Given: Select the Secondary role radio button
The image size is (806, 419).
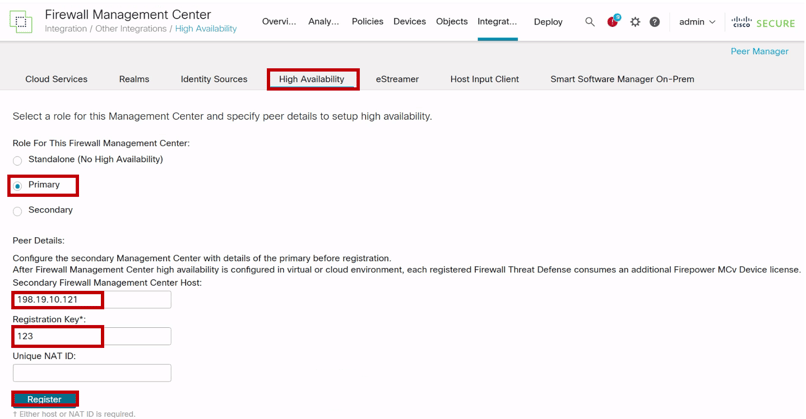Looking at the screenshot, I should tap(17, 211).
